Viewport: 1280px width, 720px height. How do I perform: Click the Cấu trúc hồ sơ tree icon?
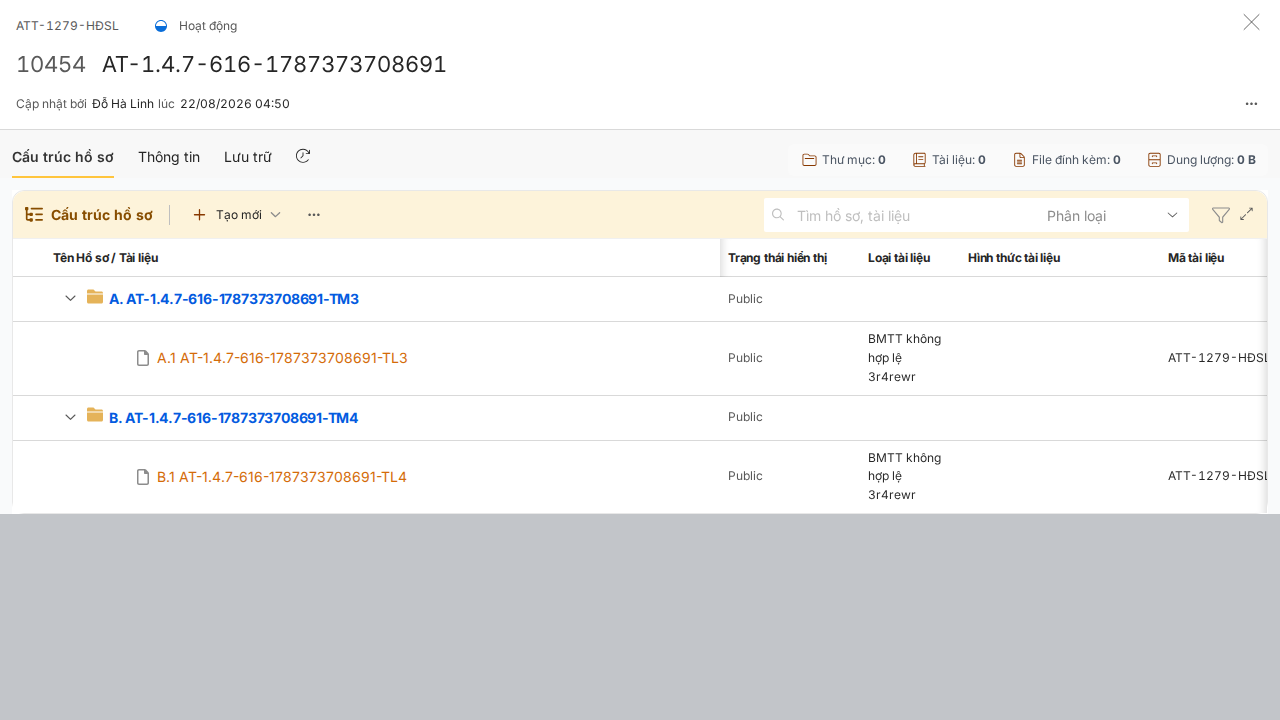pyautogui.click(x=34, y=215)
